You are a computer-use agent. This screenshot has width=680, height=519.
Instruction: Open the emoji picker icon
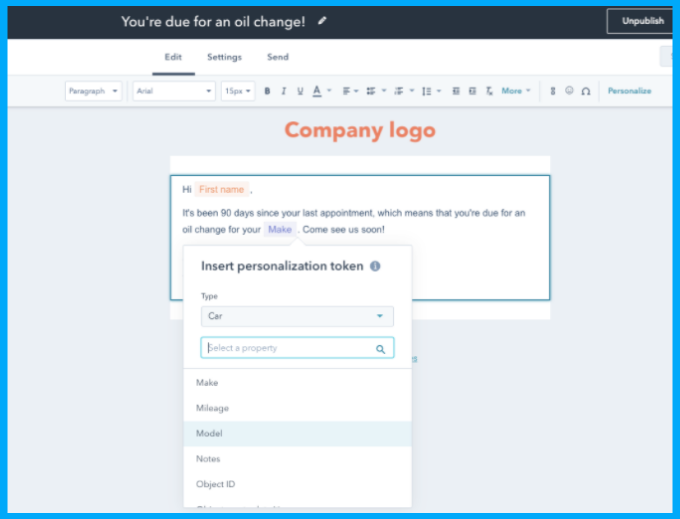tap(569, 91)
